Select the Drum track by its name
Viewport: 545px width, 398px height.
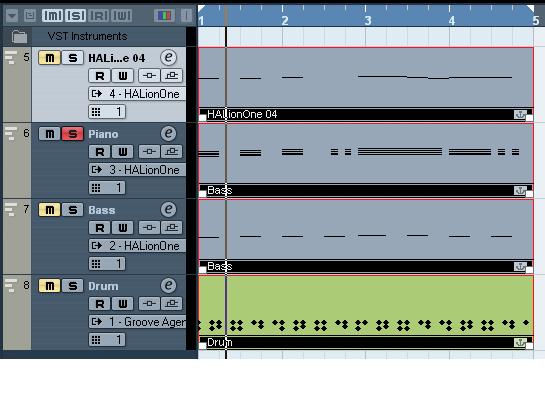[103, 286]
